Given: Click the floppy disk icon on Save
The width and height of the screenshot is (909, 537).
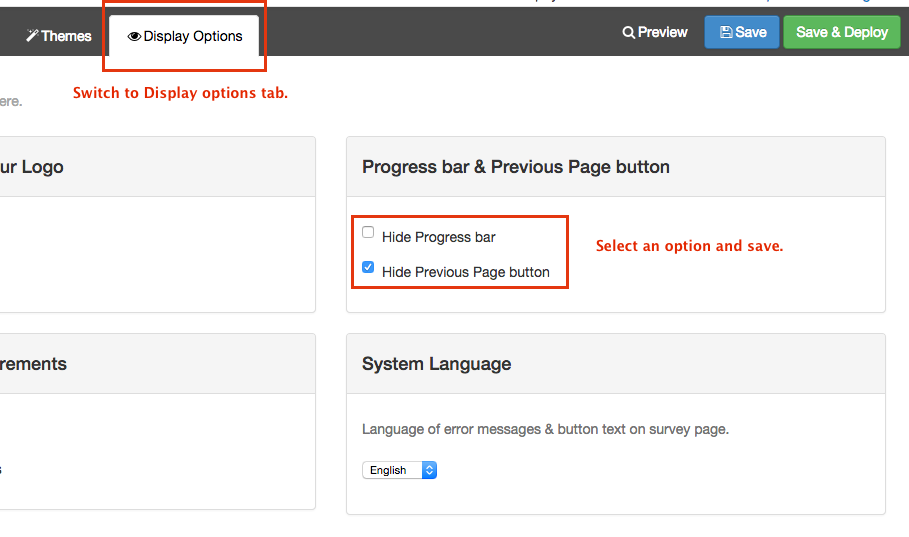Looking at the screenshot, I should pos(725,32).
